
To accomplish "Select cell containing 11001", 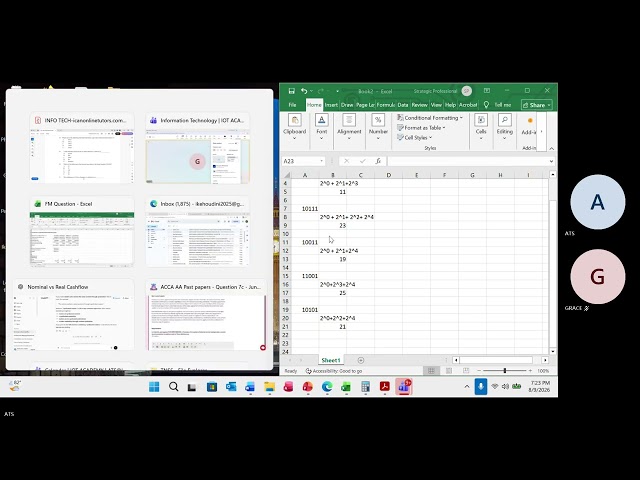I will 304,276.
